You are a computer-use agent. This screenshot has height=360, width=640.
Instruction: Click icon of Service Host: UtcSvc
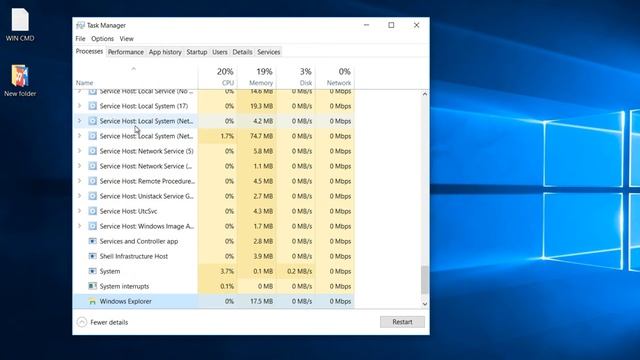[93, 211]
